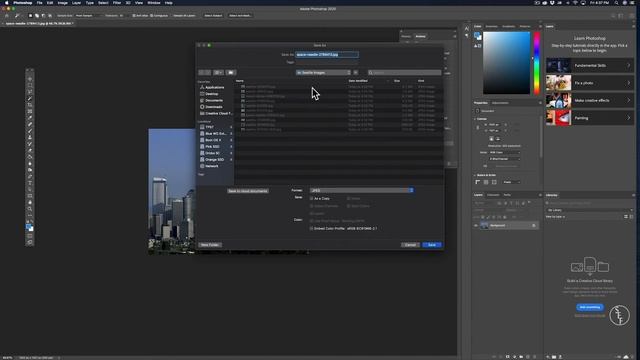Toggle the Sample All Layers option
Screen dimensions: 640x360
coord(184,16)
